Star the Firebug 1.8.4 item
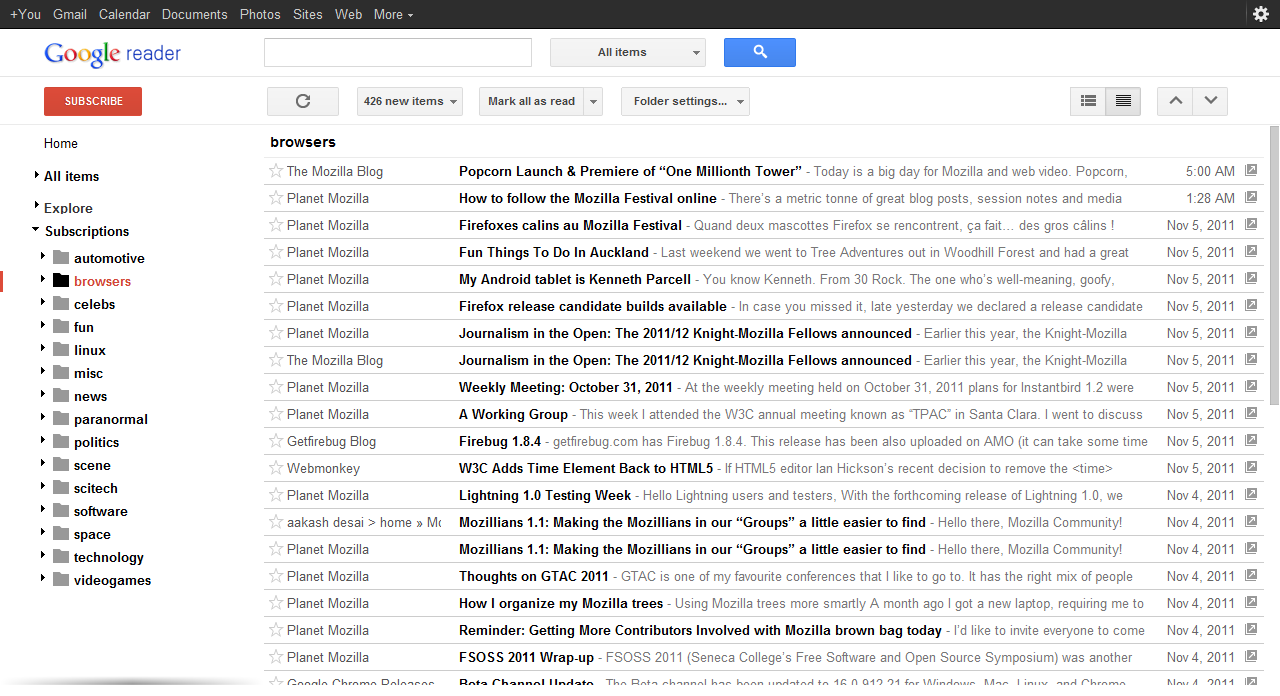This screenshot has height=696, width=1280. tap(276, 441)
